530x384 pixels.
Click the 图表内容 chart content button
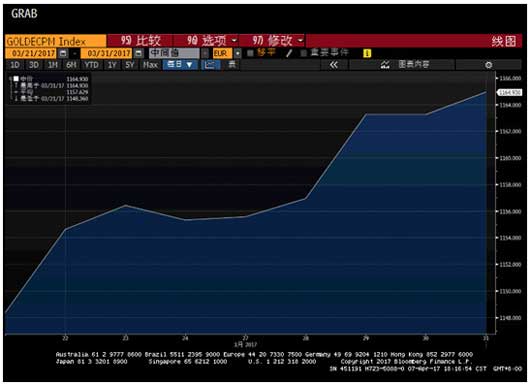405,65
